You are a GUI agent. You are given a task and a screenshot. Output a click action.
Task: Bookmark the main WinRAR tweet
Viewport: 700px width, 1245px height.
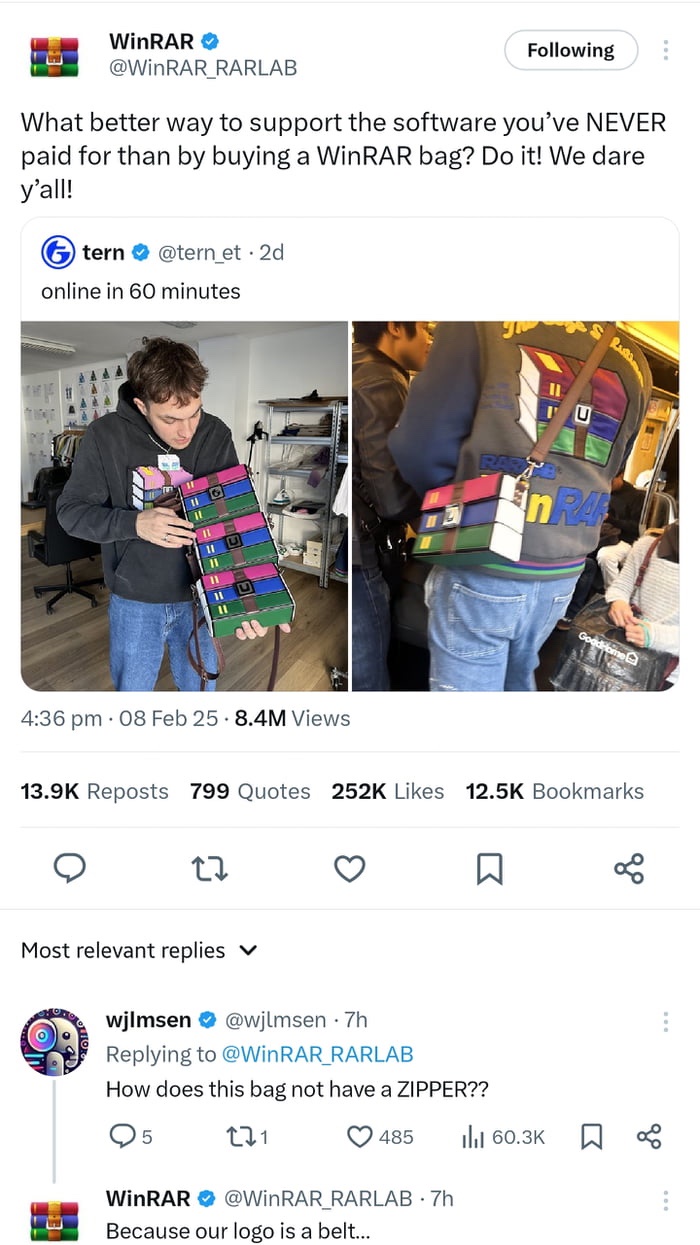(x=489, y=869)
